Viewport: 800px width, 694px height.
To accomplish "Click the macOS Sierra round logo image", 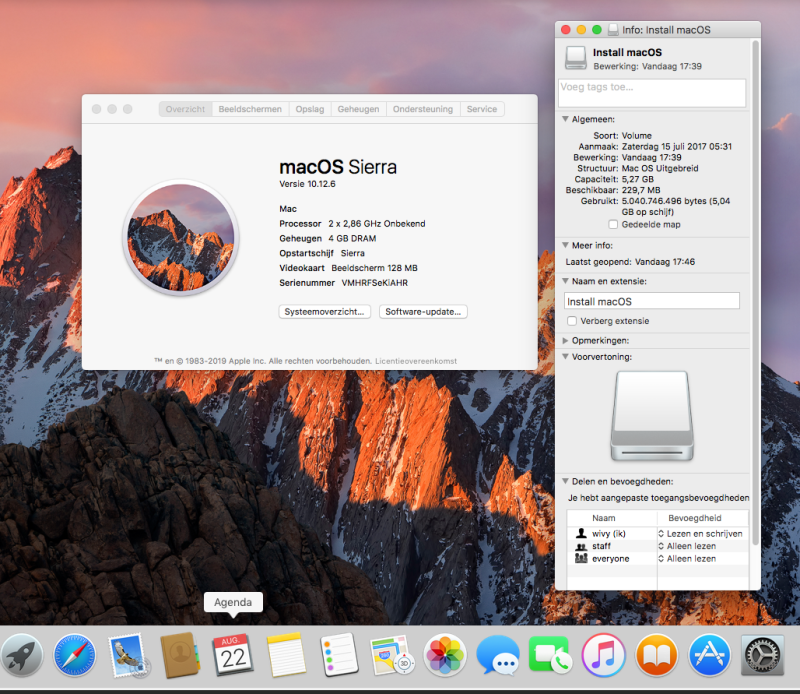I will [181, 238].
